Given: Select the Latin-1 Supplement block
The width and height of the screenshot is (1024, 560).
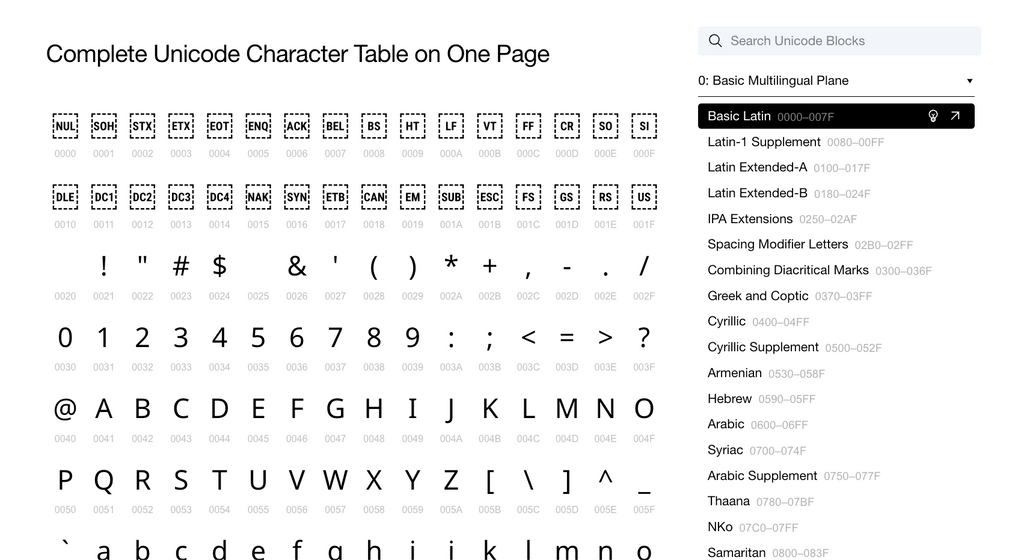Looking at the screenshot, I should tap(764, 142).
